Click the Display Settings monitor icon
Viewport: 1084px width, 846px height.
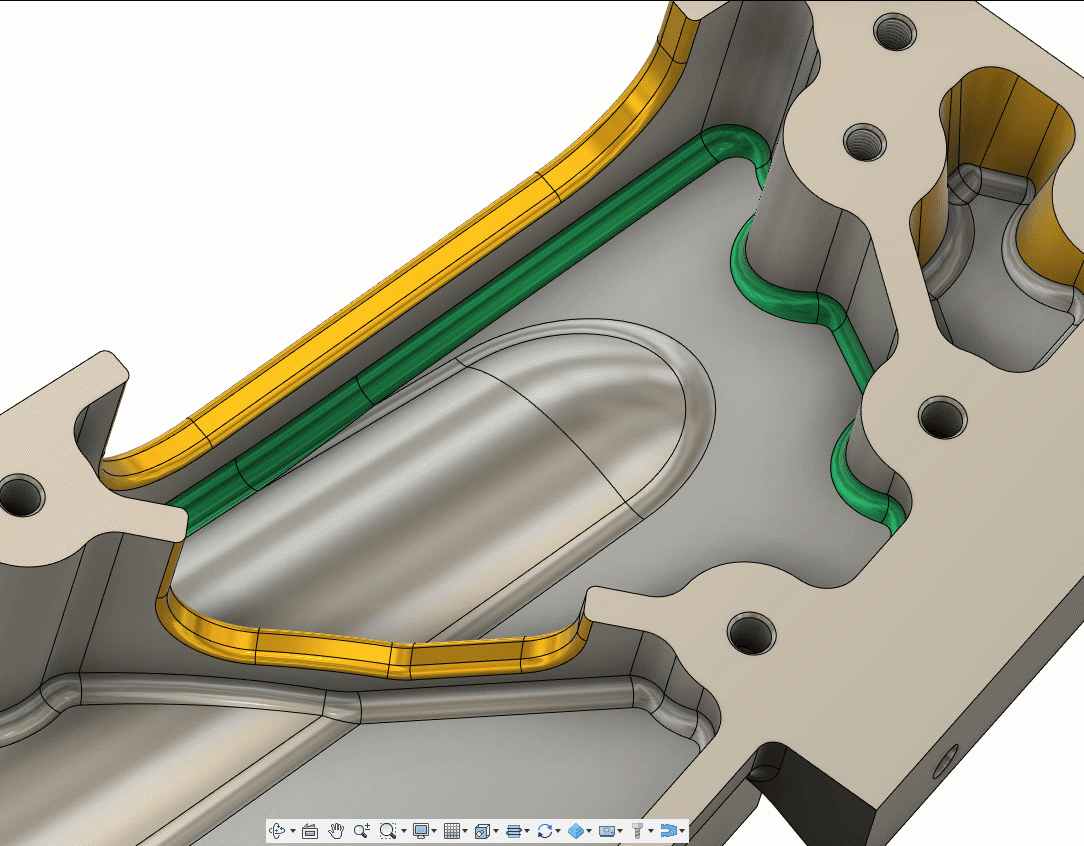point(420,830)
